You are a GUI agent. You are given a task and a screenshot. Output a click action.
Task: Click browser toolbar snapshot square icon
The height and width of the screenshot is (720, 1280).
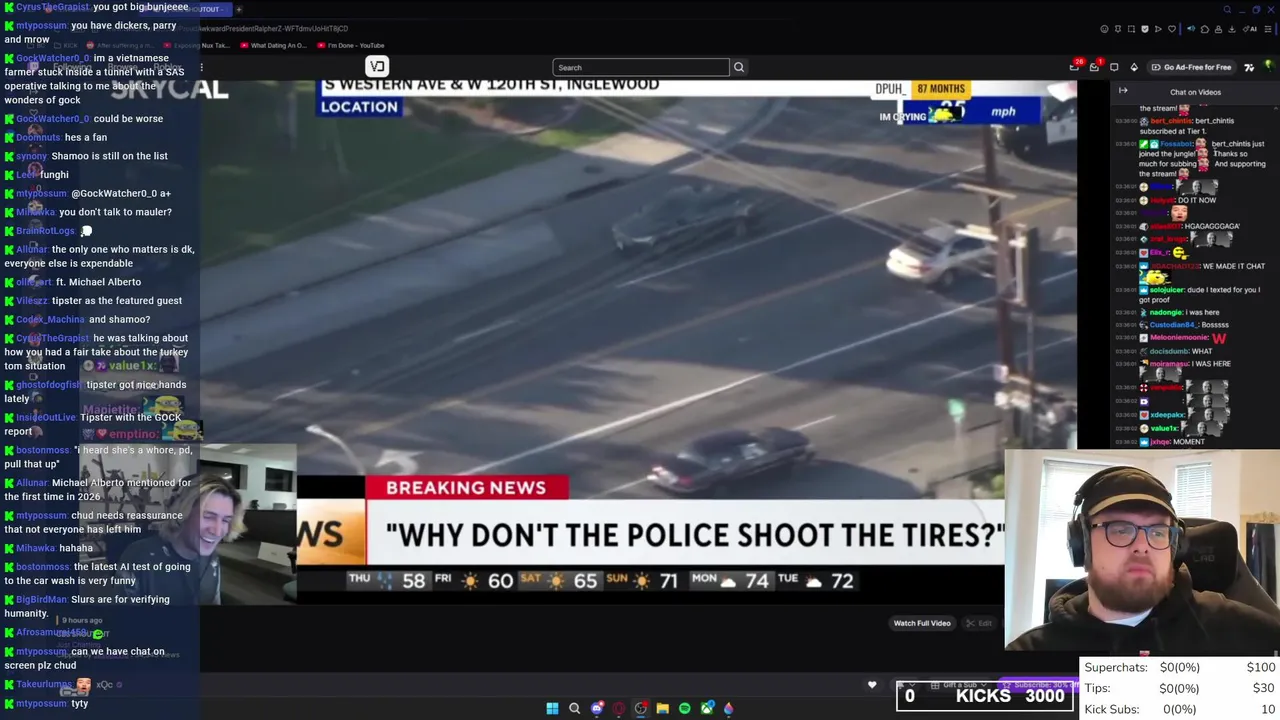[1131, 29]
